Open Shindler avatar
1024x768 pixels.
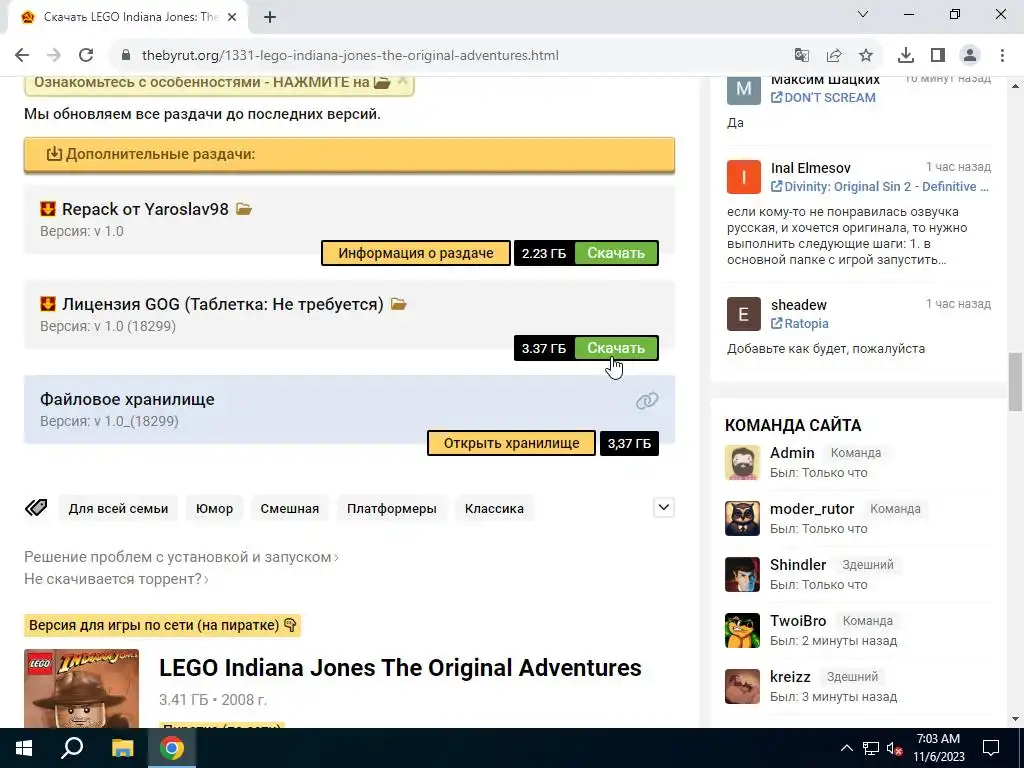click(x=743, y=575)
